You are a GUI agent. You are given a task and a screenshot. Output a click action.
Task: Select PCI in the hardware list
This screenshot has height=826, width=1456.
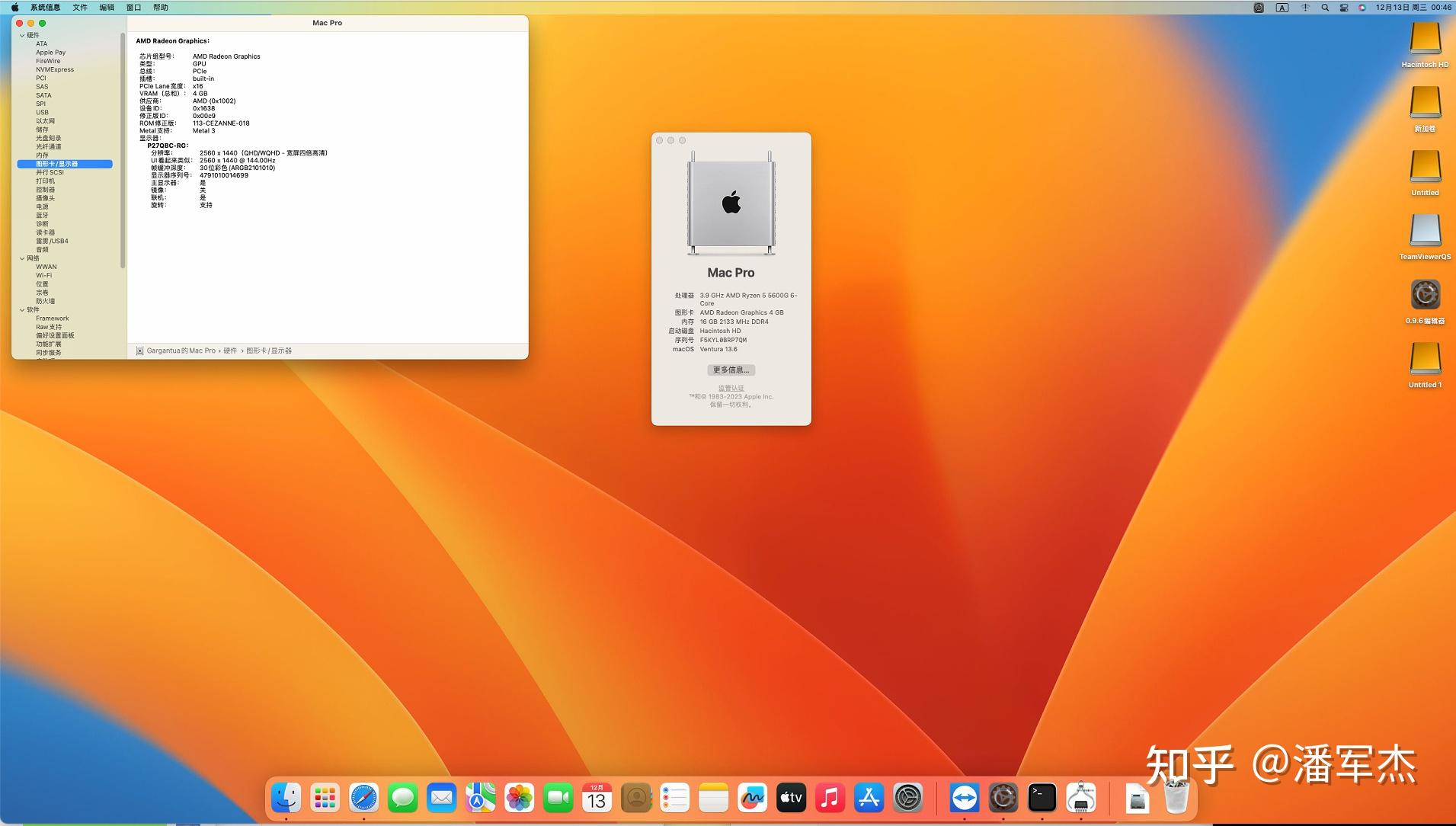tap(40, 78)
